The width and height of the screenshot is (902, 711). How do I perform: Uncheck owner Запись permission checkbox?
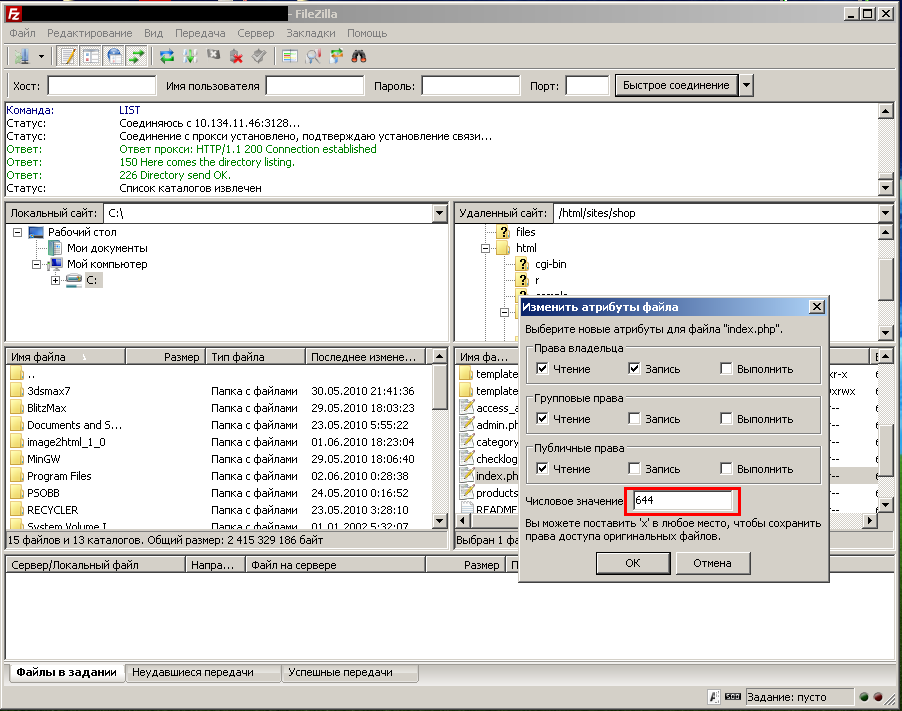pos(634,369)
